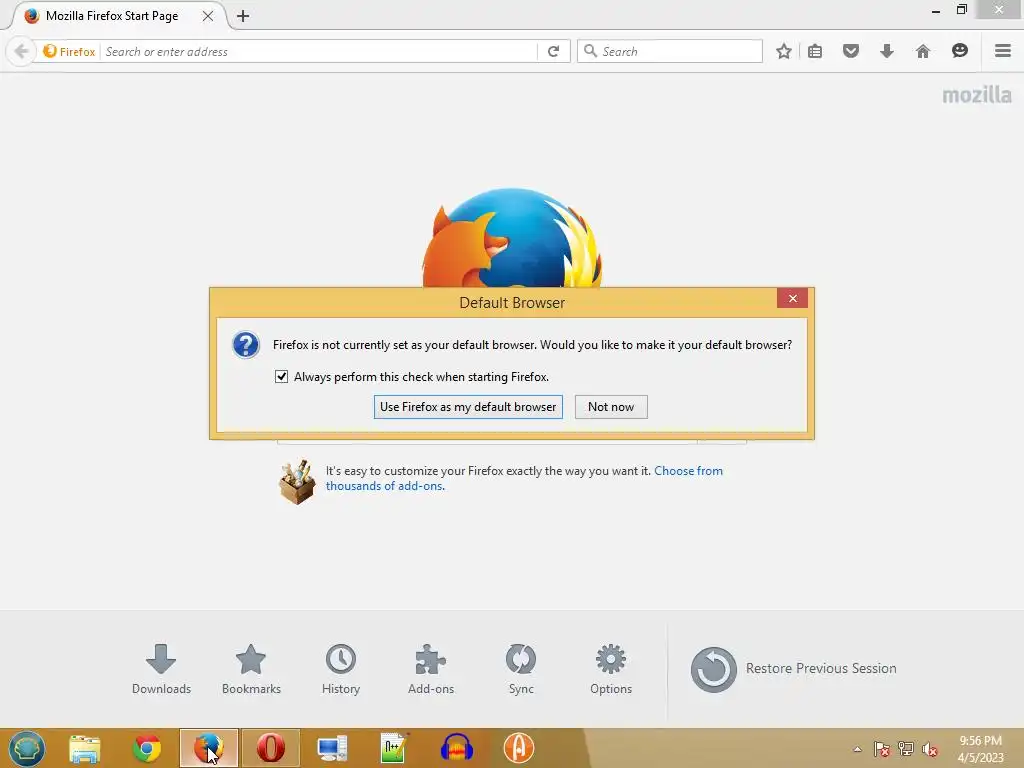
Task: Open History from the start page
Action: click(341, 669)
